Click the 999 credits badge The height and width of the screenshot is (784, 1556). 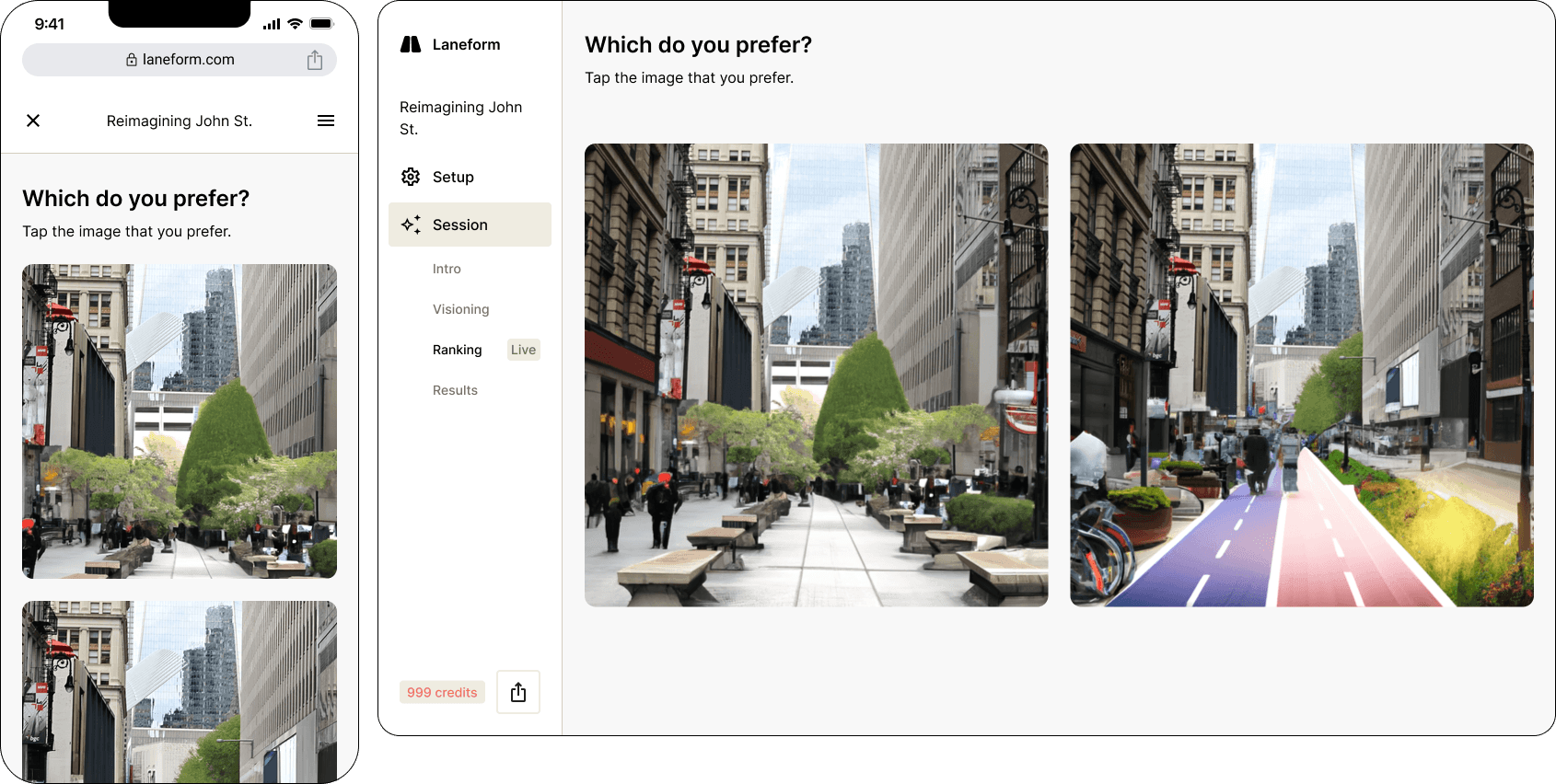[x=442, y=692]
